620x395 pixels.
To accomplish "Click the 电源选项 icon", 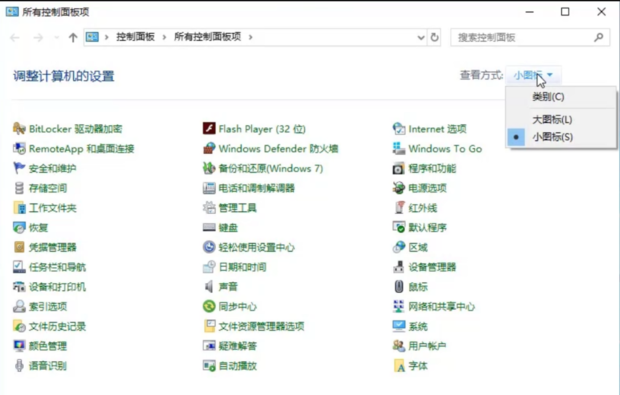I will pos(399,188).
